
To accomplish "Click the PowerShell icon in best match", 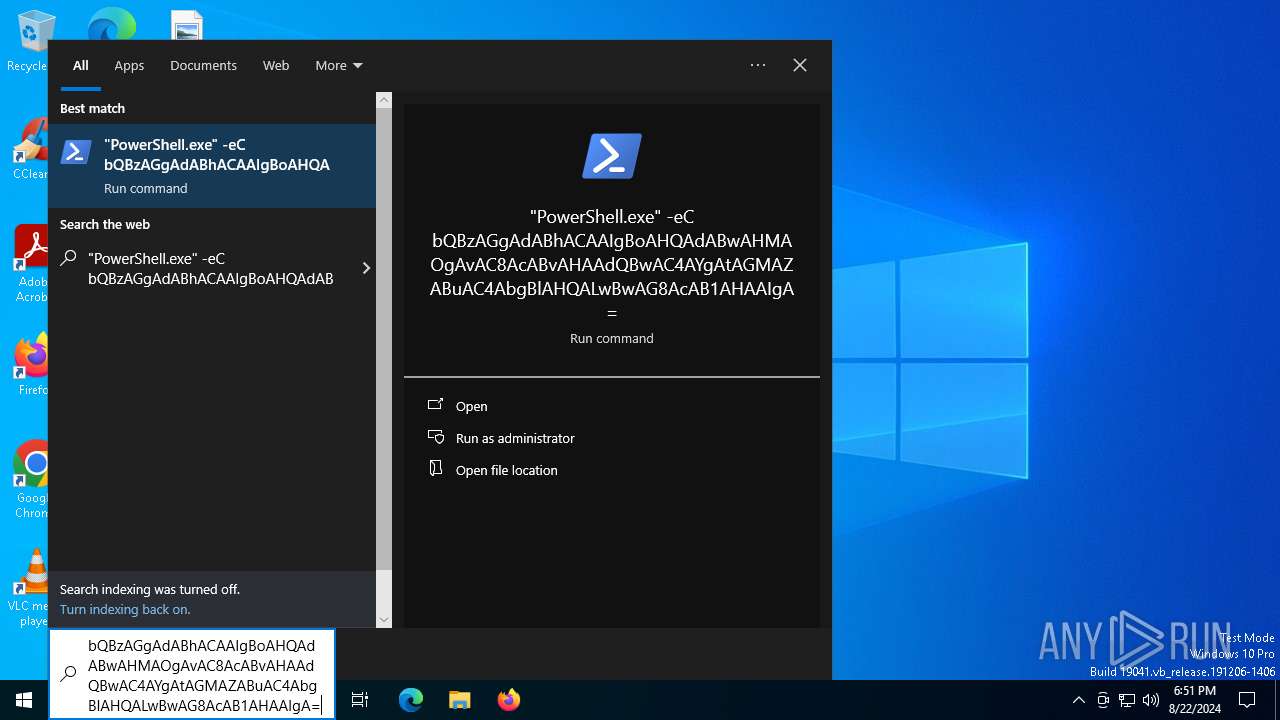I will (x=77, y=152).
